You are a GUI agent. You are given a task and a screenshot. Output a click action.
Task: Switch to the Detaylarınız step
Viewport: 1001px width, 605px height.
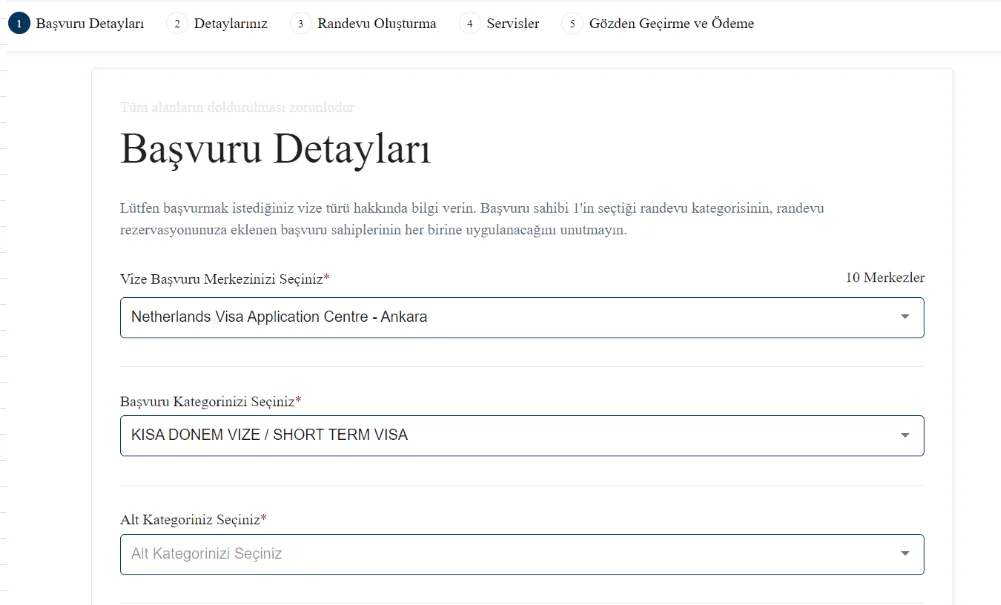point(230,22)
